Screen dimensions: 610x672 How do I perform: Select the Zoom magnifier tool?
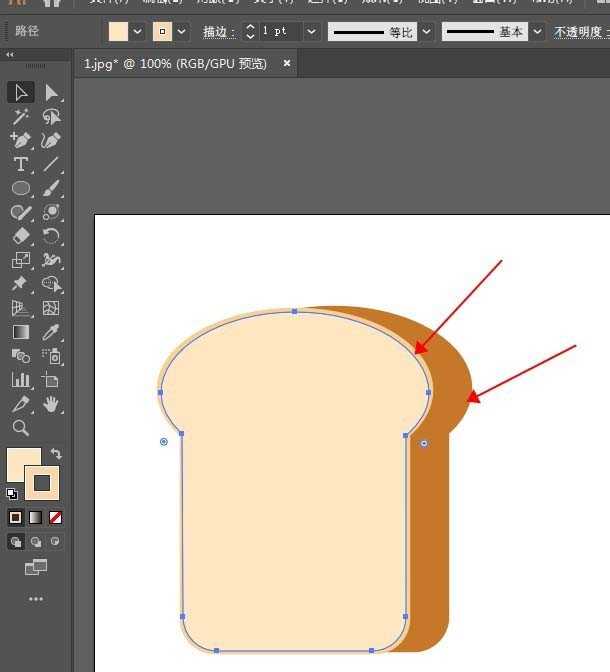[20, 428]
